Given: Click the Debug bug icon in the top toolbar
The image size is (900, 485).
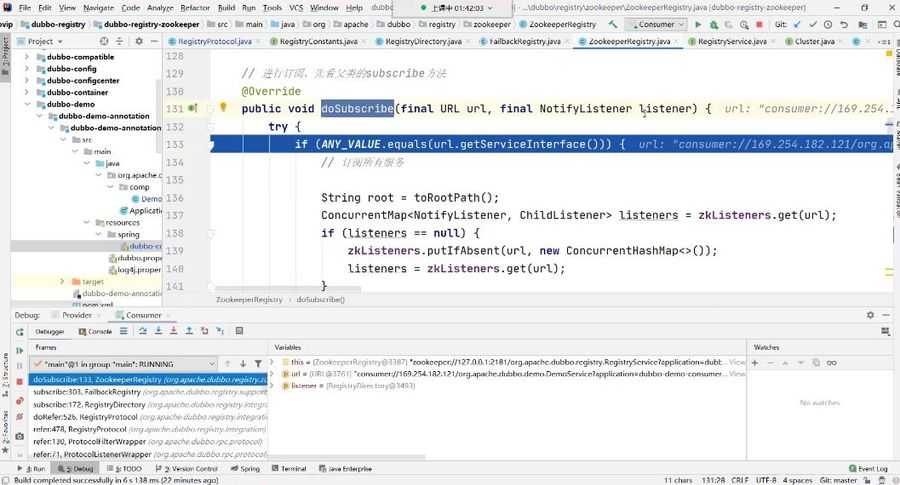Looking at the screenshot, I should click(x=713, y=25).
